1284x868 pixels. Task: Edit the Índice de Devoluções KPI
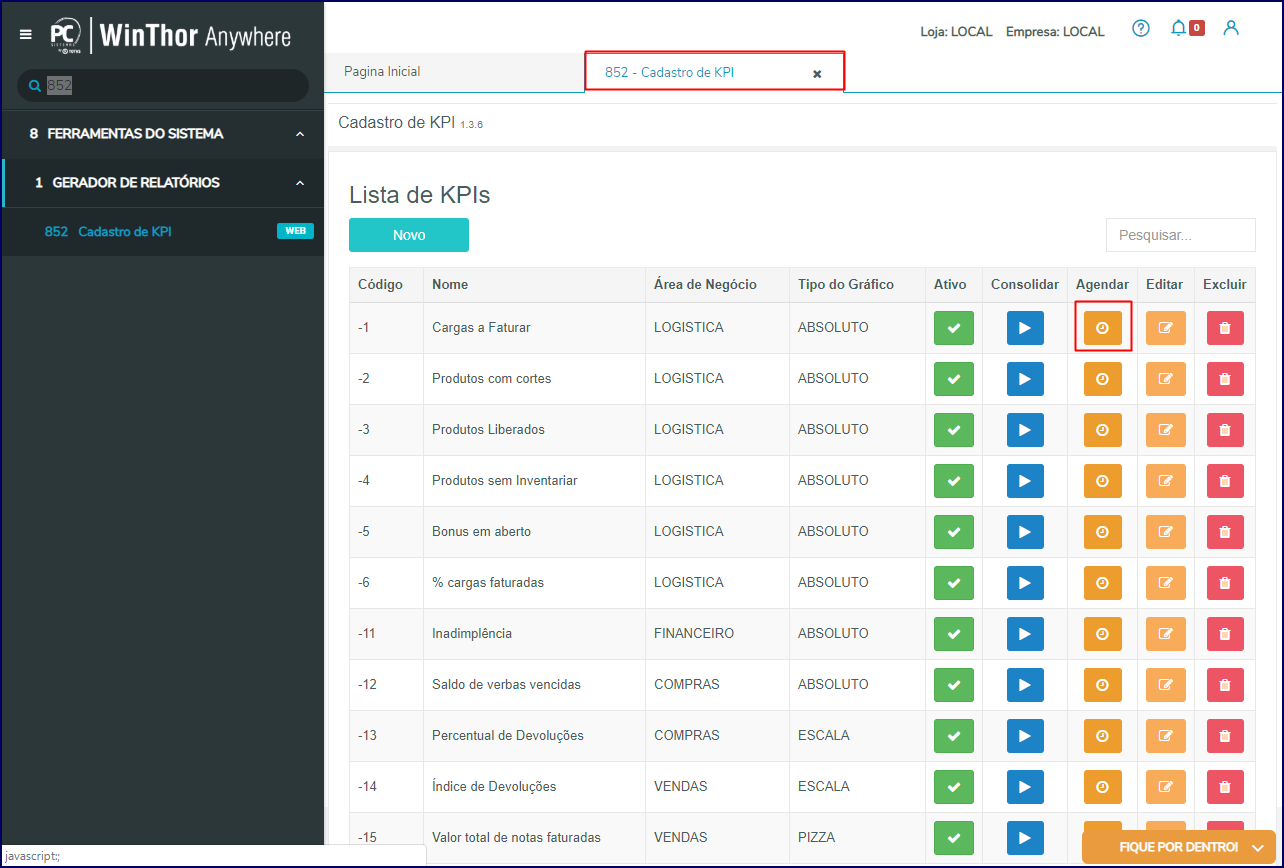(1166, 787)
